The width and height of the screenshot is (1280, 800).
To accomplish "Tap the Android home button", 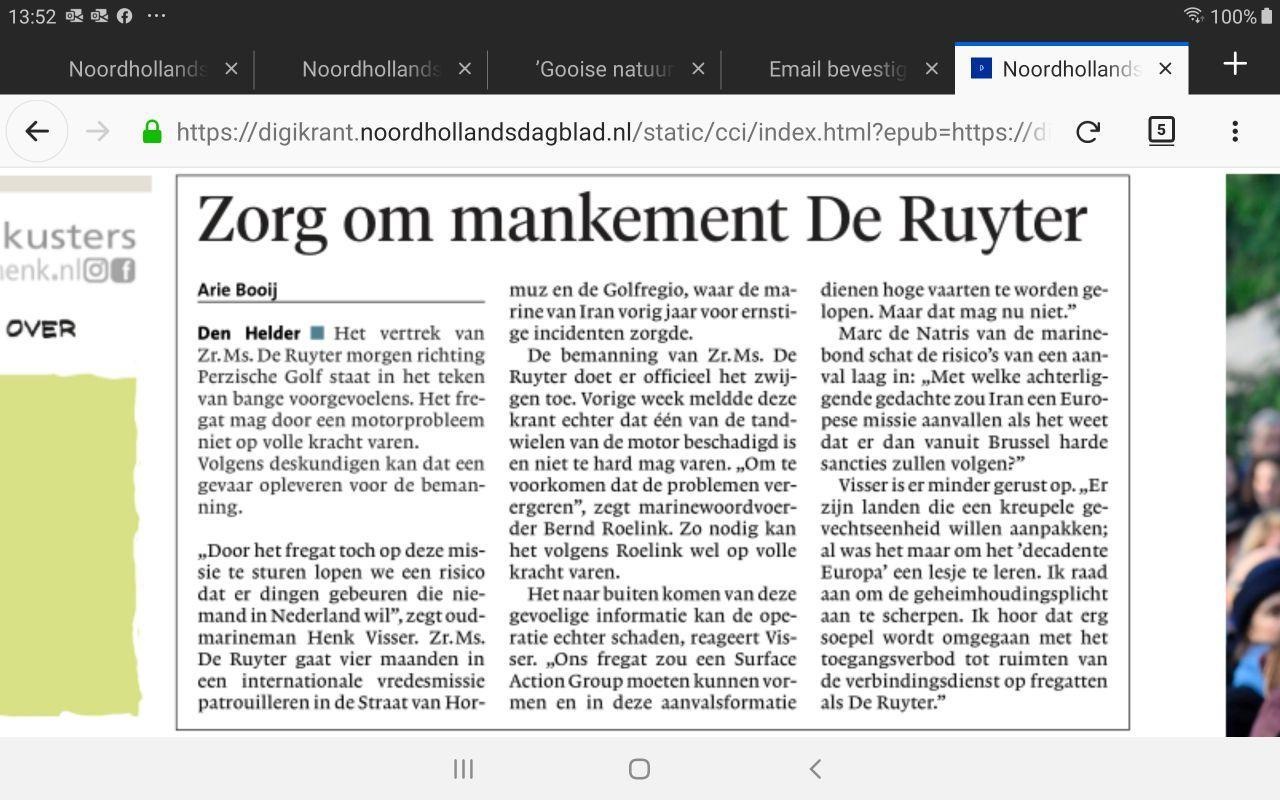I will (x=640, y=768).
